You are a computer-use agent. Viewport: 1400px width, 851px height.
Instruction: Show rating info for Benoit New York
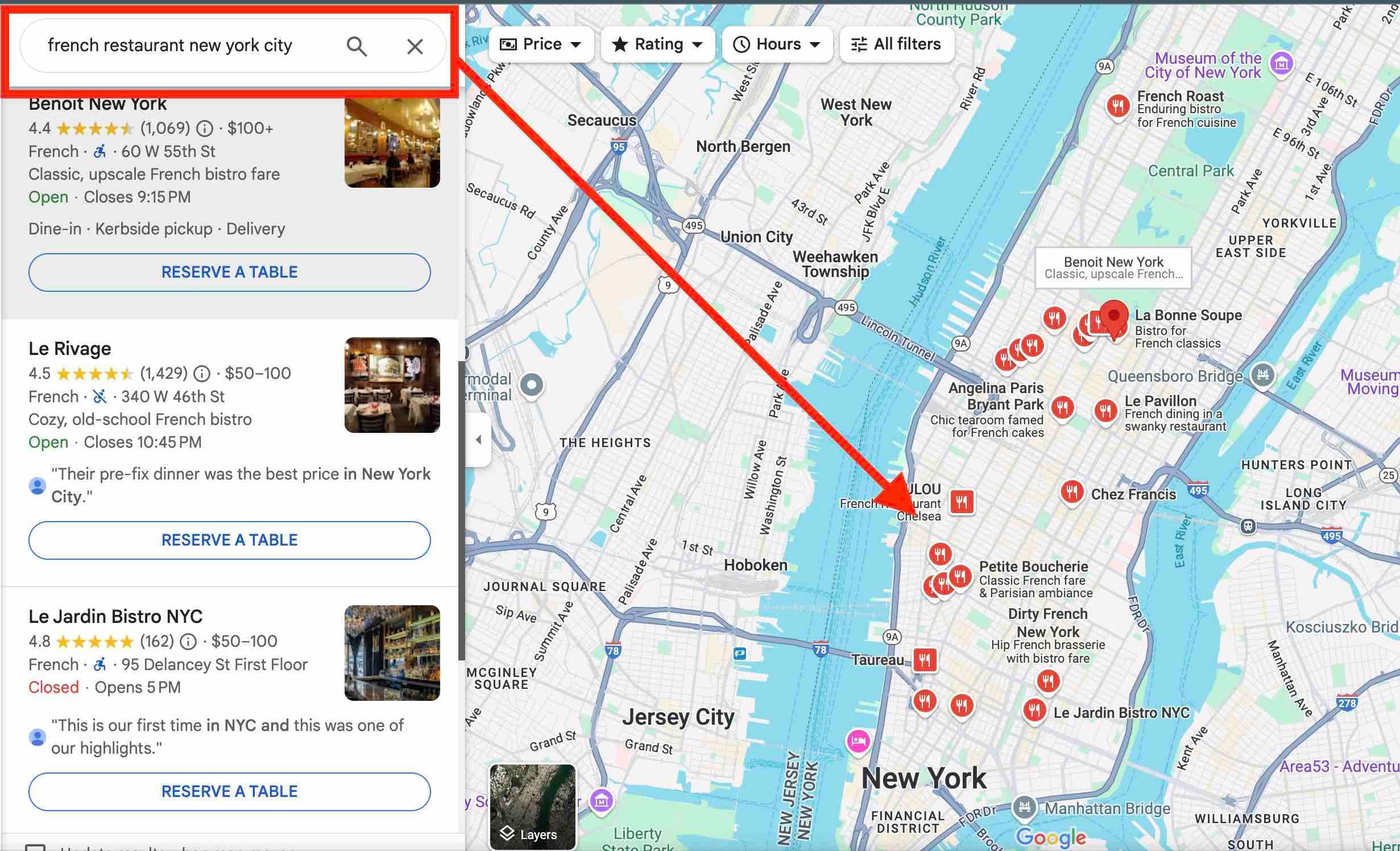[x=205, y=129]
